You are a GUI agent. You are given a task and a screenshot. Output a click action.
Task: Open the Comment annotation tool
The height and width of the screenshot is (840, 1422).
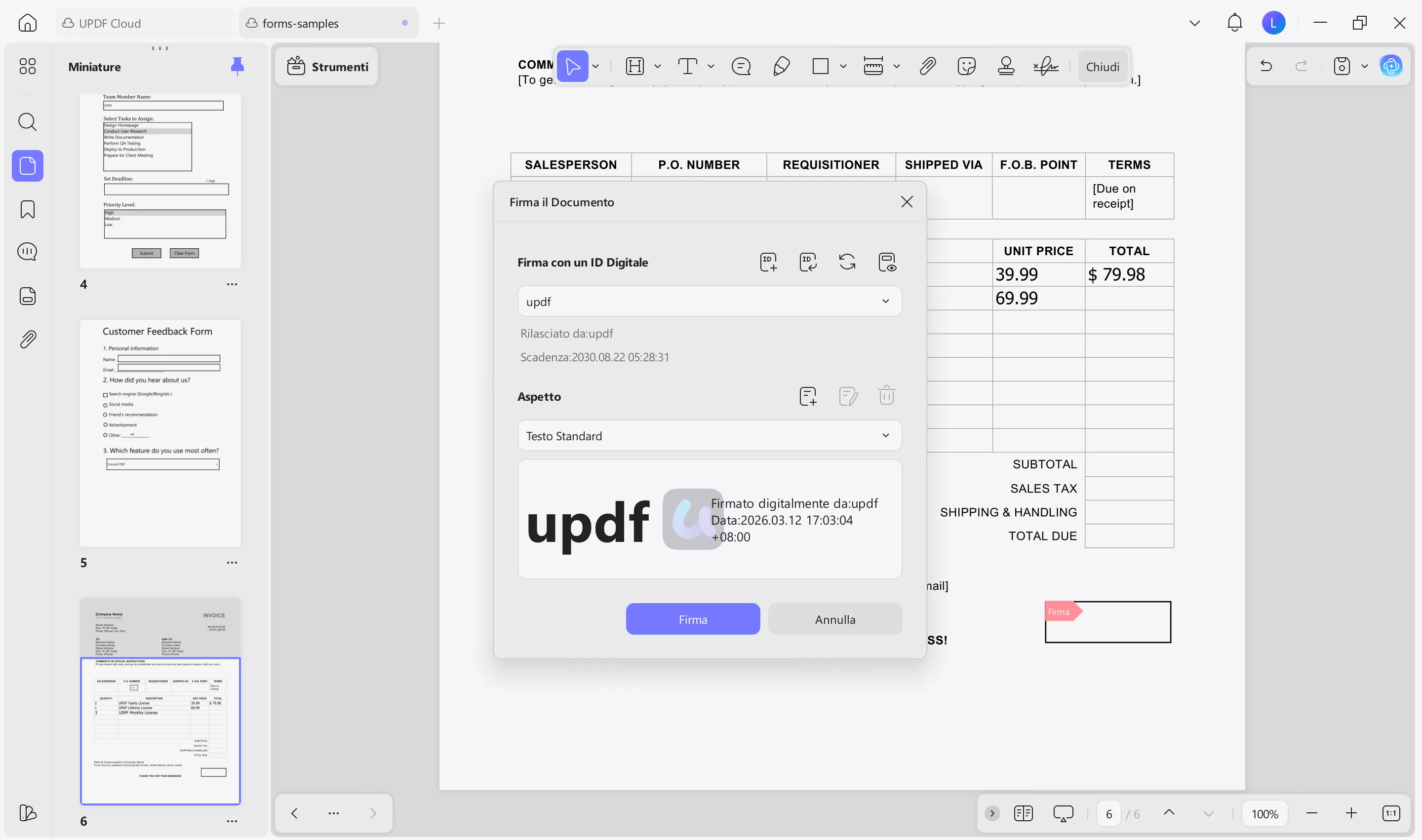click(x=742, y=66)
